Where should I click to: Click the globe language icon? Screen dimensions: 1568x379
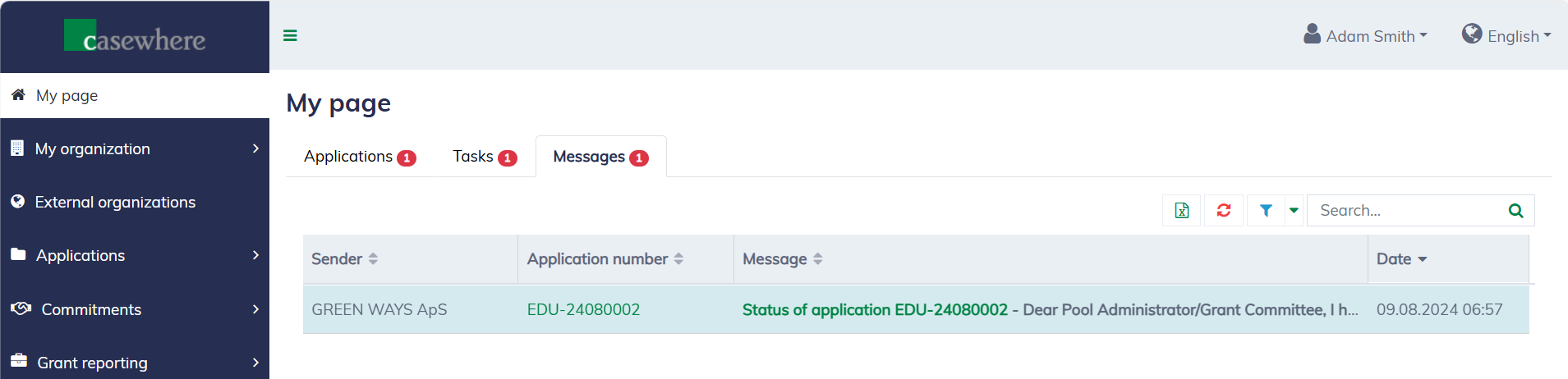tap(1471, 34)
